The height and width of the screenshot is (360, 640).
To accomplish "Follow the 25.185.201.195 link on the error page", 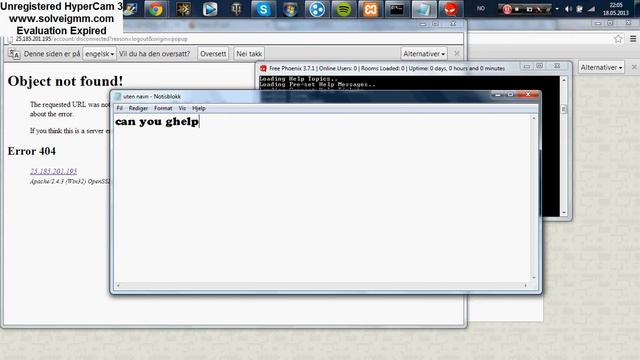I will pyautogui.click(x=53, y=171).
